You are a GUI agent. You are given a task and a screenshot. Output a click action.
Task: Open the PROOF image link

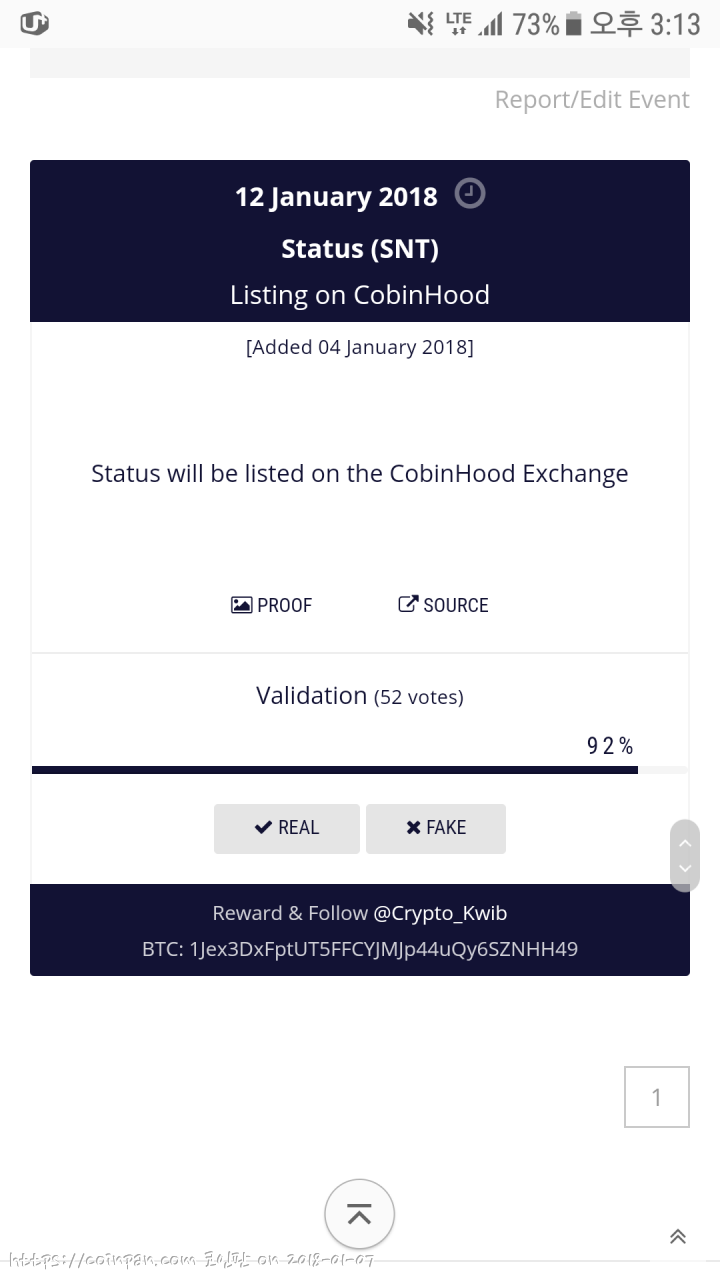272,605
